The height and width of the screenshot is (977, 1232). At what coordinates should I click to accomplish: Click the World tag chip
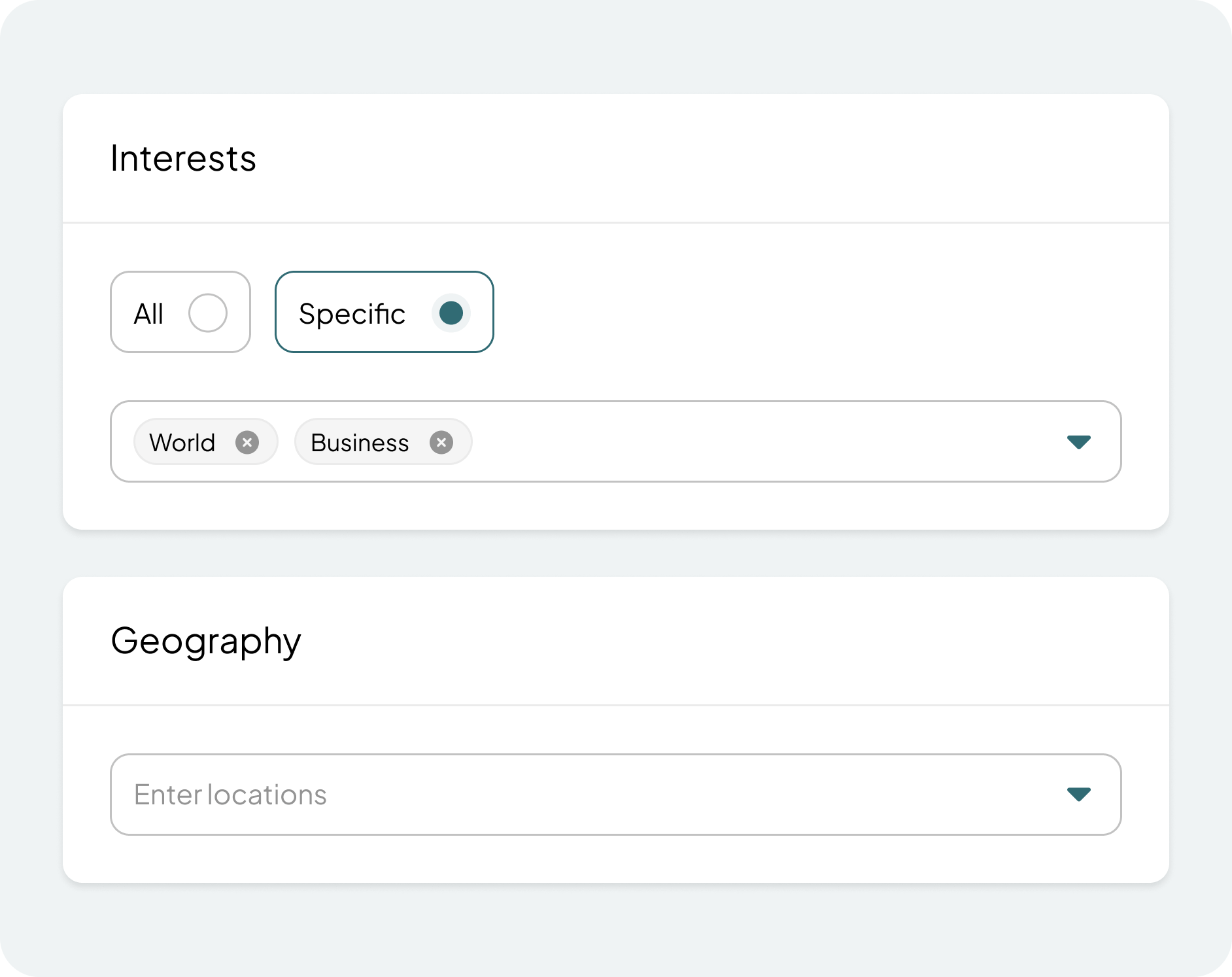[182, 443]
